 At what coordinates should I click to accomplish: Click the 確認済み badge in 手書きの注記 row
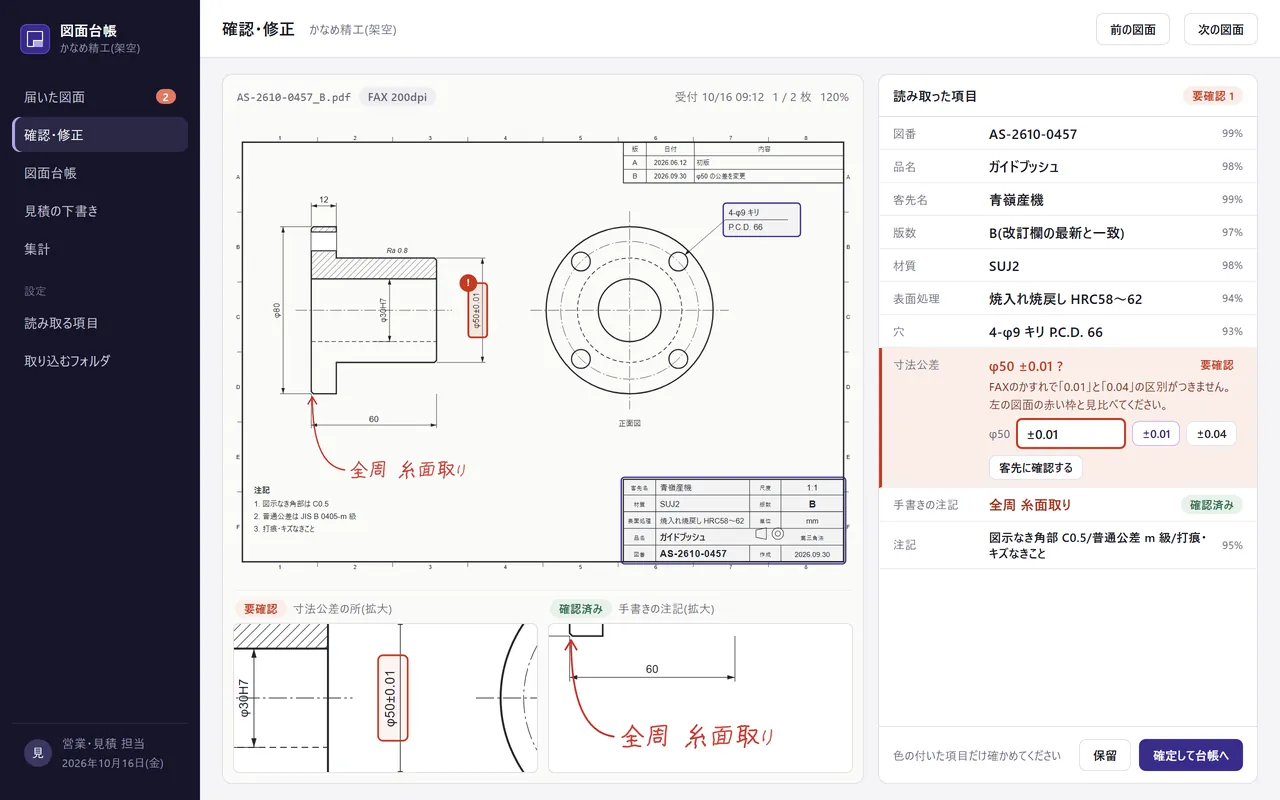coord(1211,505)
